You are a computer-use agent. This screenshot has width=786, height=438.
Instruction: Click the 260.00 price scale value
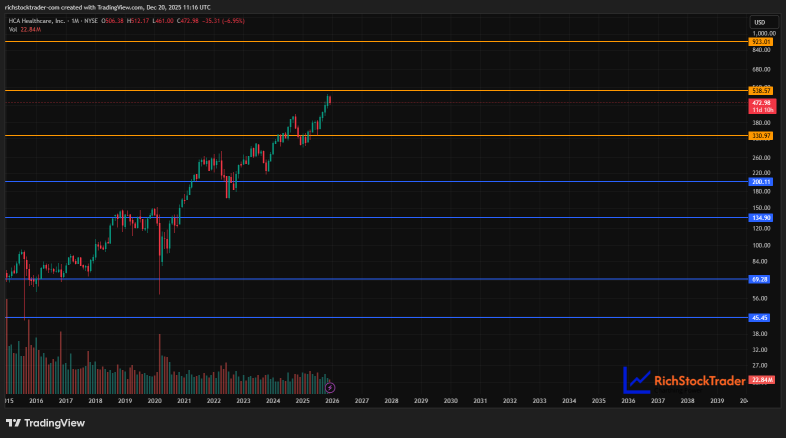coord(761,158)
